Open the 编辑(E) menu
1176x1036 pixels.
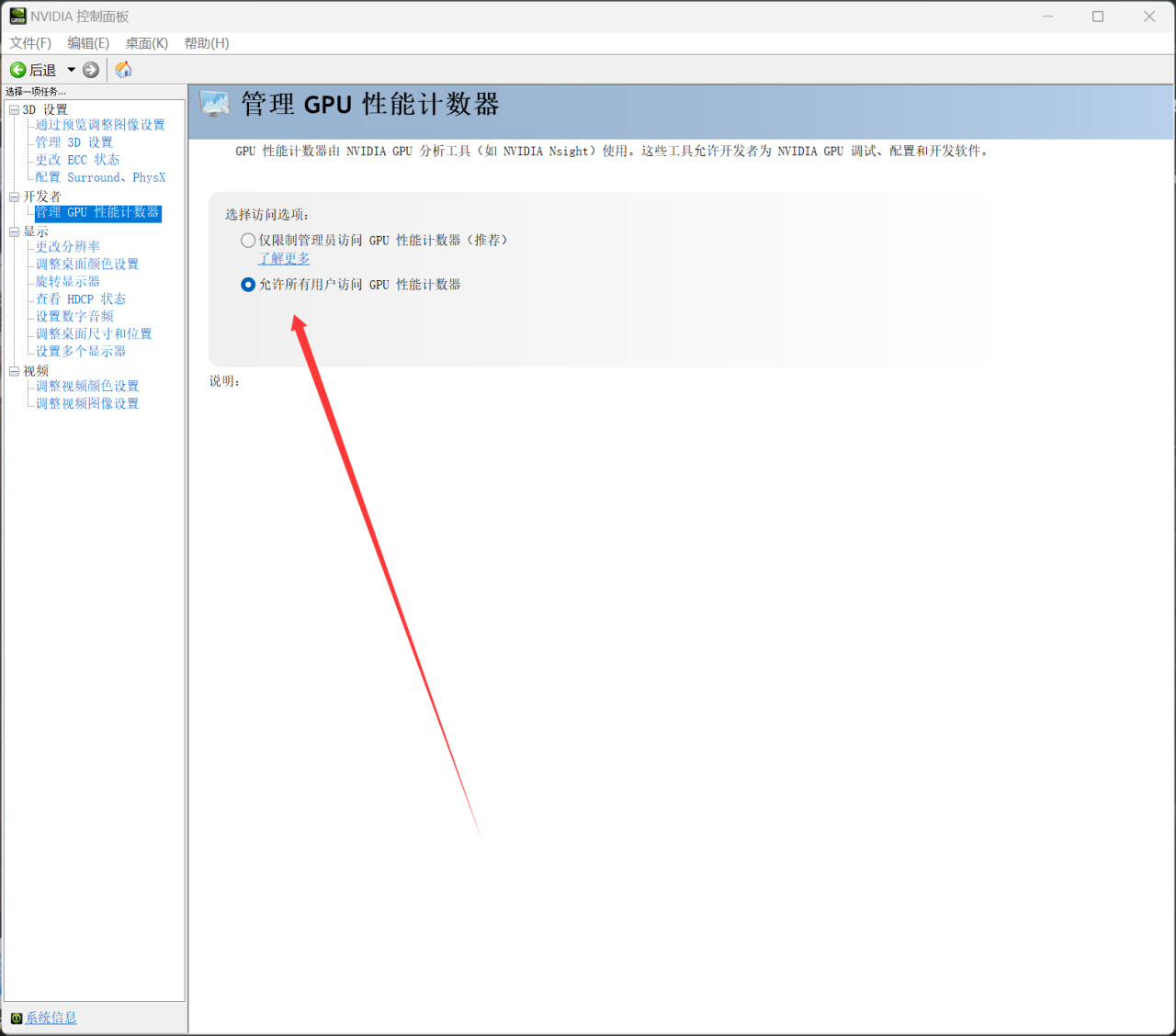click(88, 43)
